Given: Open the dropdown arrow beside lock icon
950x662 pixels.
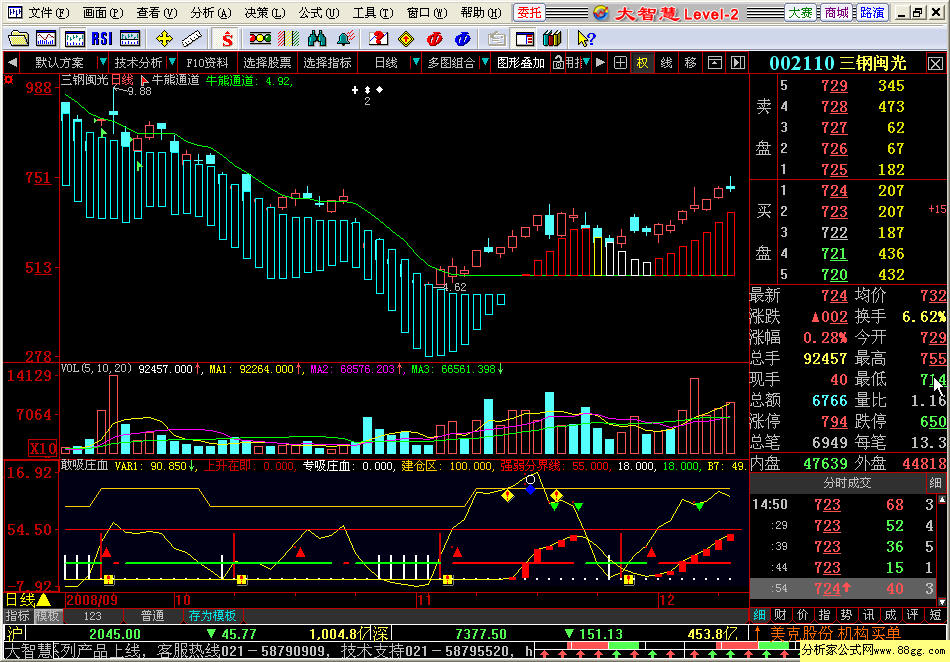Looking at the screenshot, I should click(x=586, y=62).
